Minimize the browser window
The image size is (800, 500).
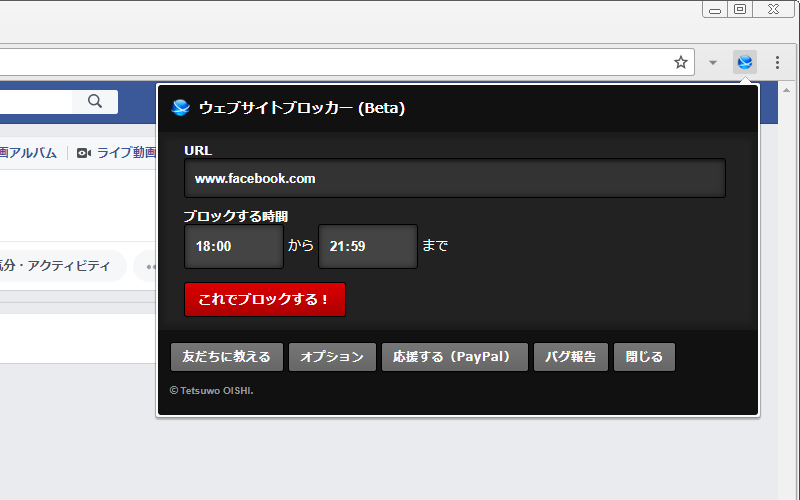tap(715, 9)
